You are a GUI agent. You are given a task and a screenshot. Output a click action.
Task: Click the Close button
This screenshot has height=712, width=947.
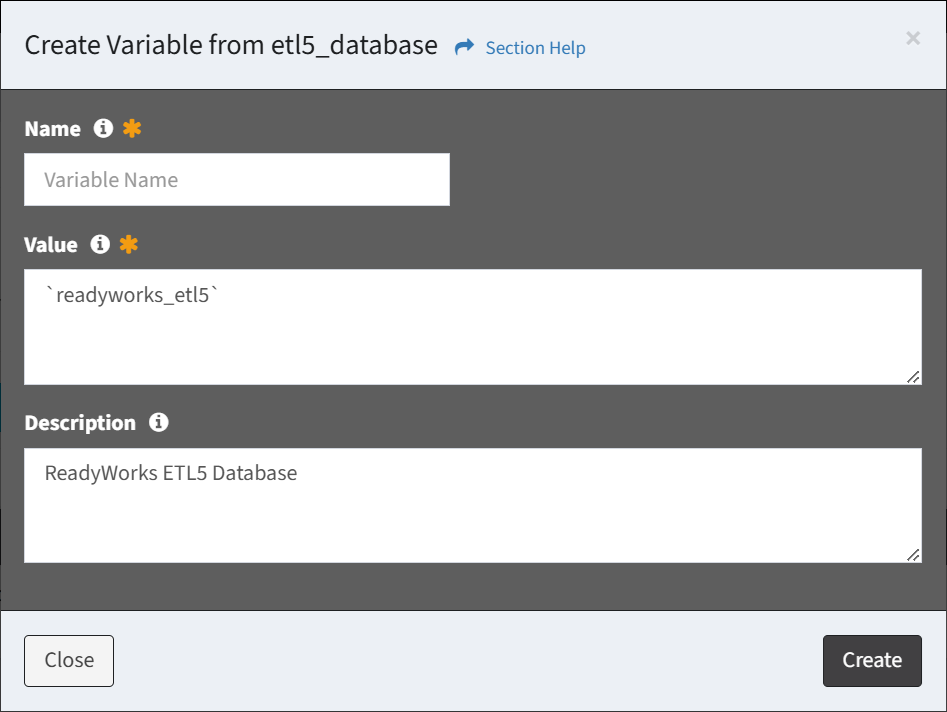tap(69, 661)
